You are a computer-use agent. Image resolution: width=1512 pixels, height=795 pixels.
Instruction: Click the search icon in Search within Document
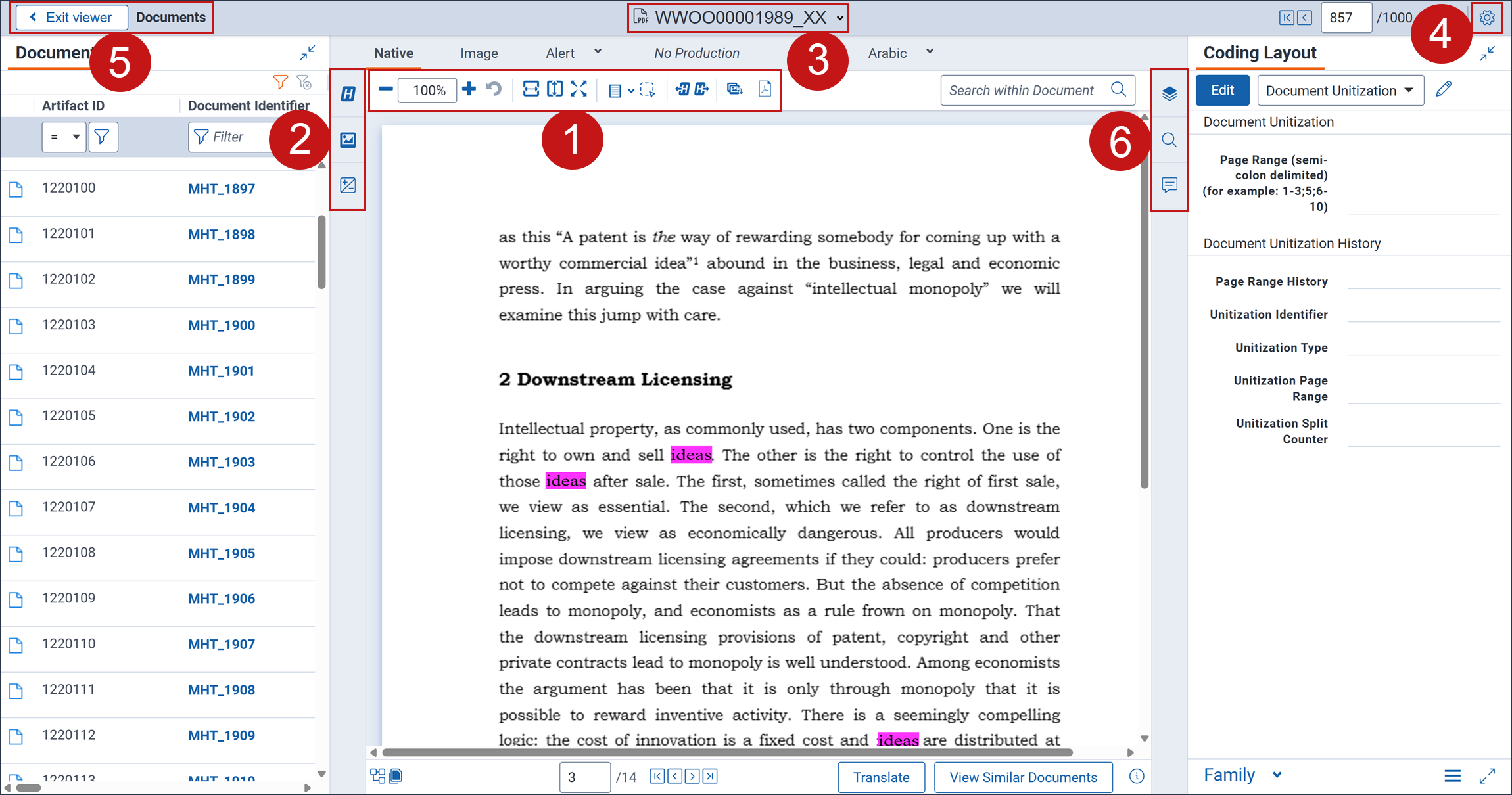tap(1118, 89)
